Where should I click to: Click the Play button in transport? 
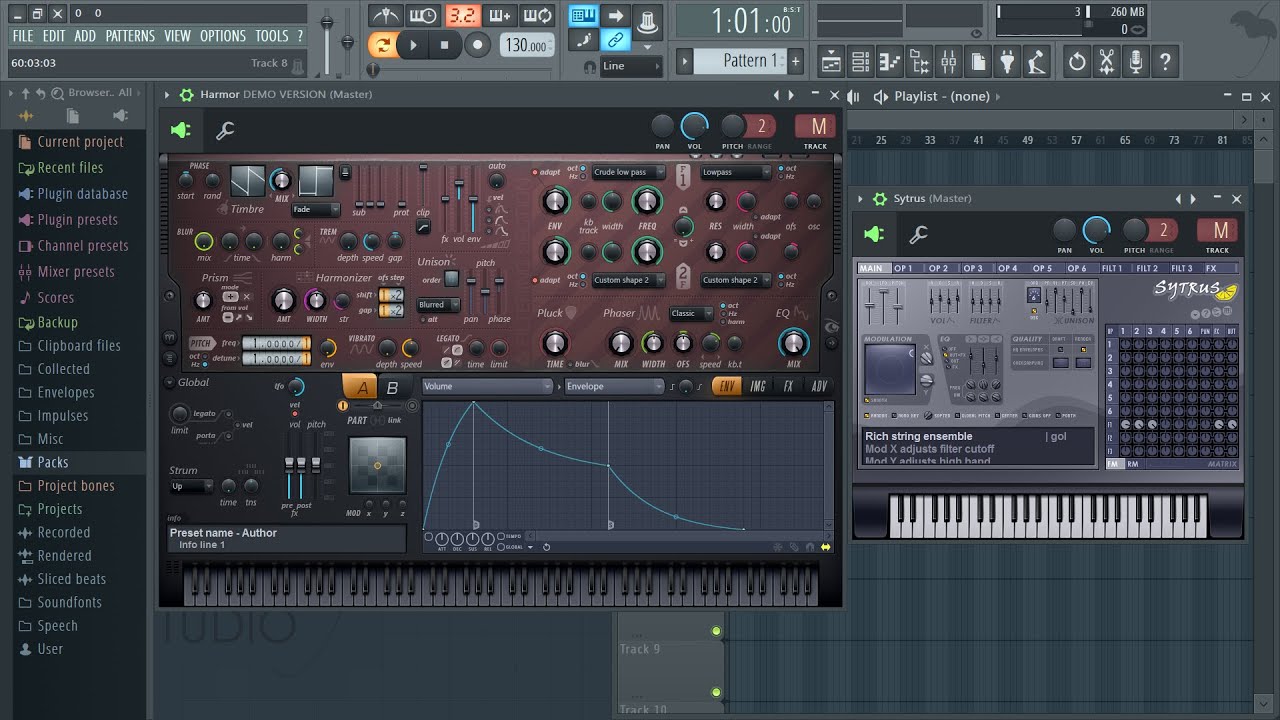(x=413, y=44)
